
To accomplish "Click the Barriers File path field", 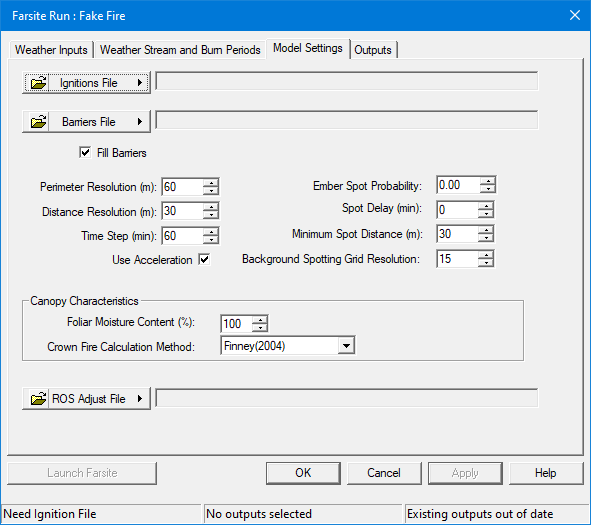I will pyautogui.click(x=347, y=120).
